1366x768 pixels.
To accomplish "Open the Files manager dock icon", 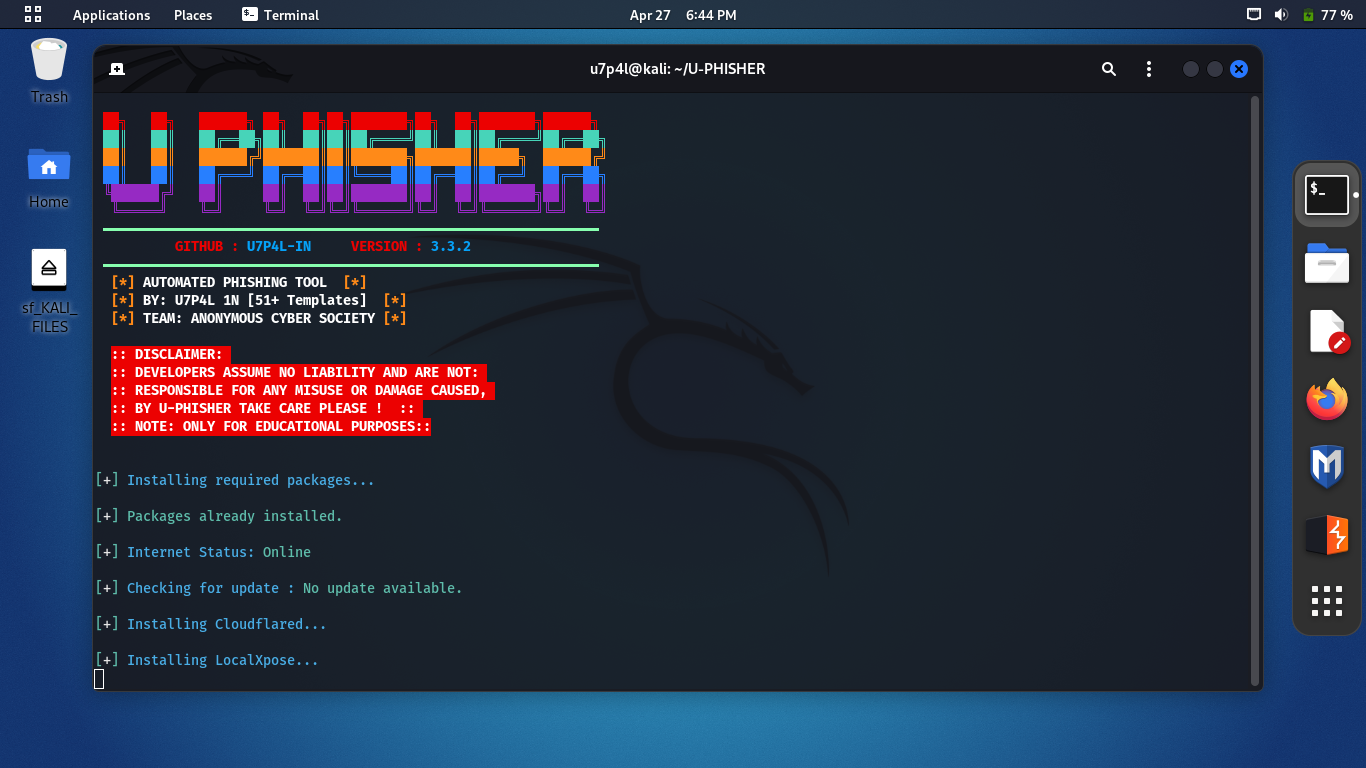I will click(x=1327, y=264).
